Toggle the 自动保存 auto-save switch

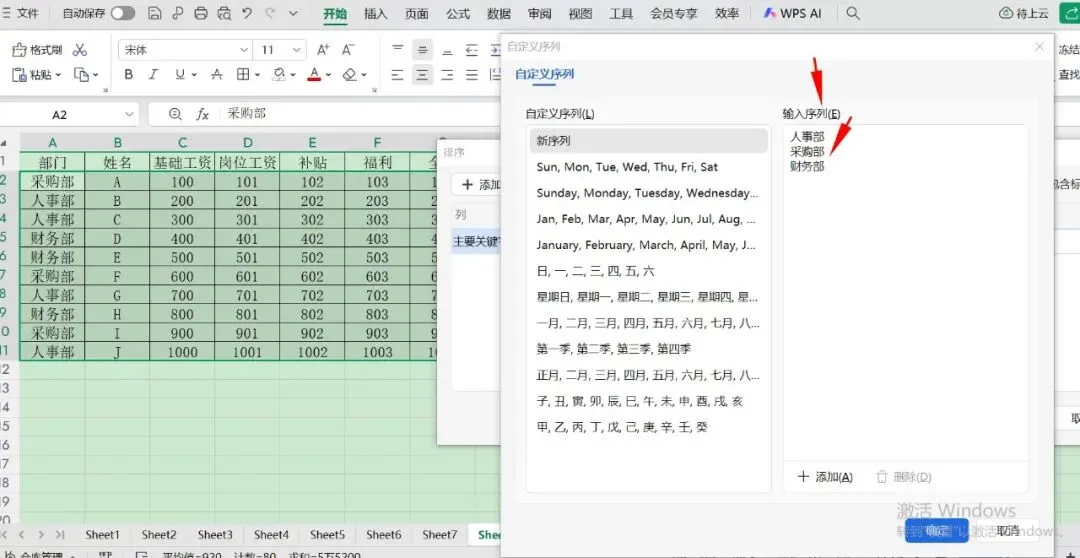tap(123, 13)
